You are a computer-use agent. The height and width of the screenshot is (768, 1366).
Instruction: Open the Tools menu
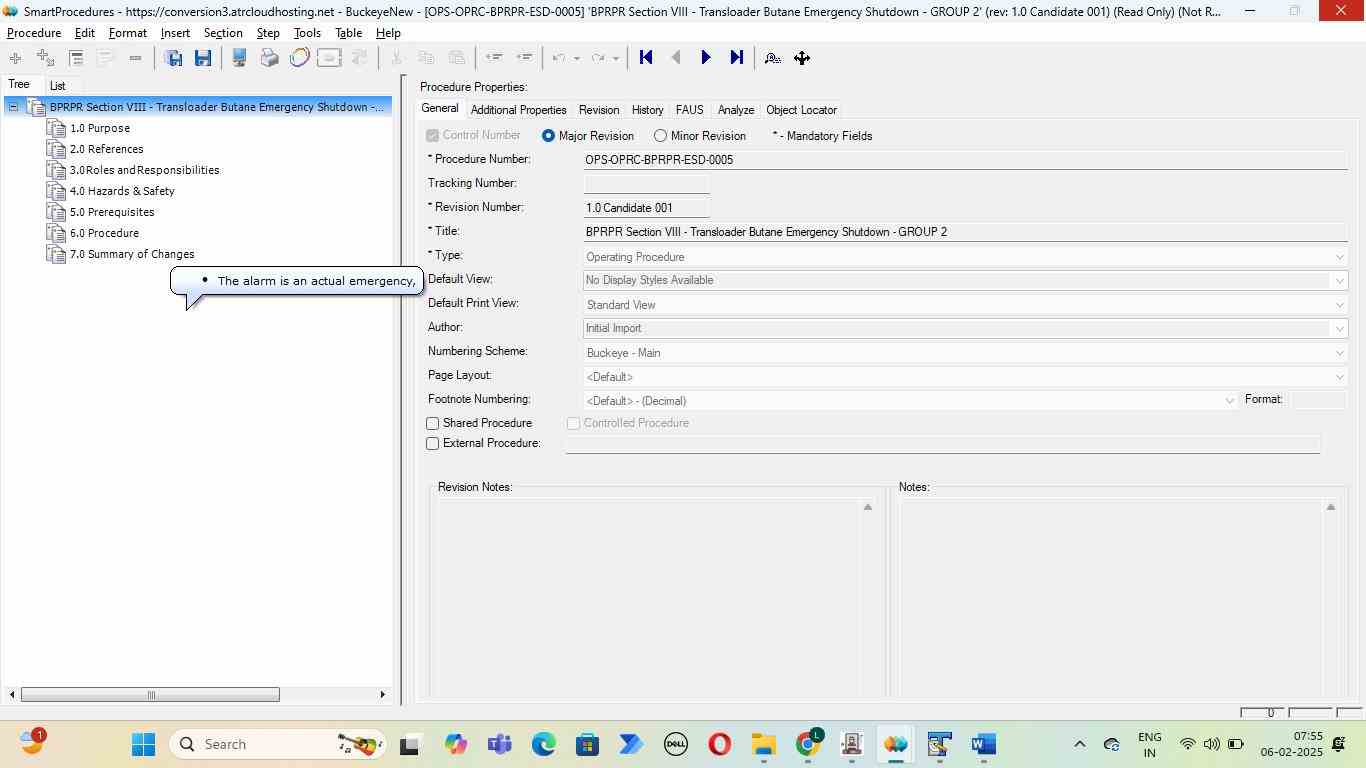tap(307, 33)
